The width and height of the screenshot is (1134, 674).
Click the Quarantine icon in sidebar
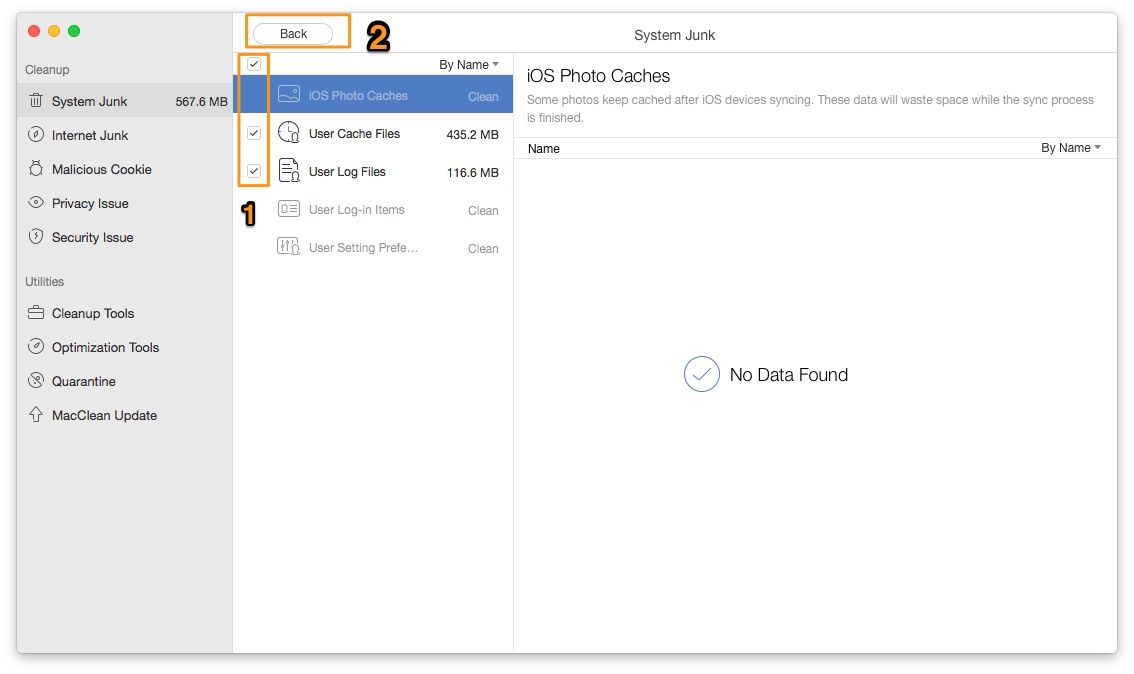[x=36, y=380]
